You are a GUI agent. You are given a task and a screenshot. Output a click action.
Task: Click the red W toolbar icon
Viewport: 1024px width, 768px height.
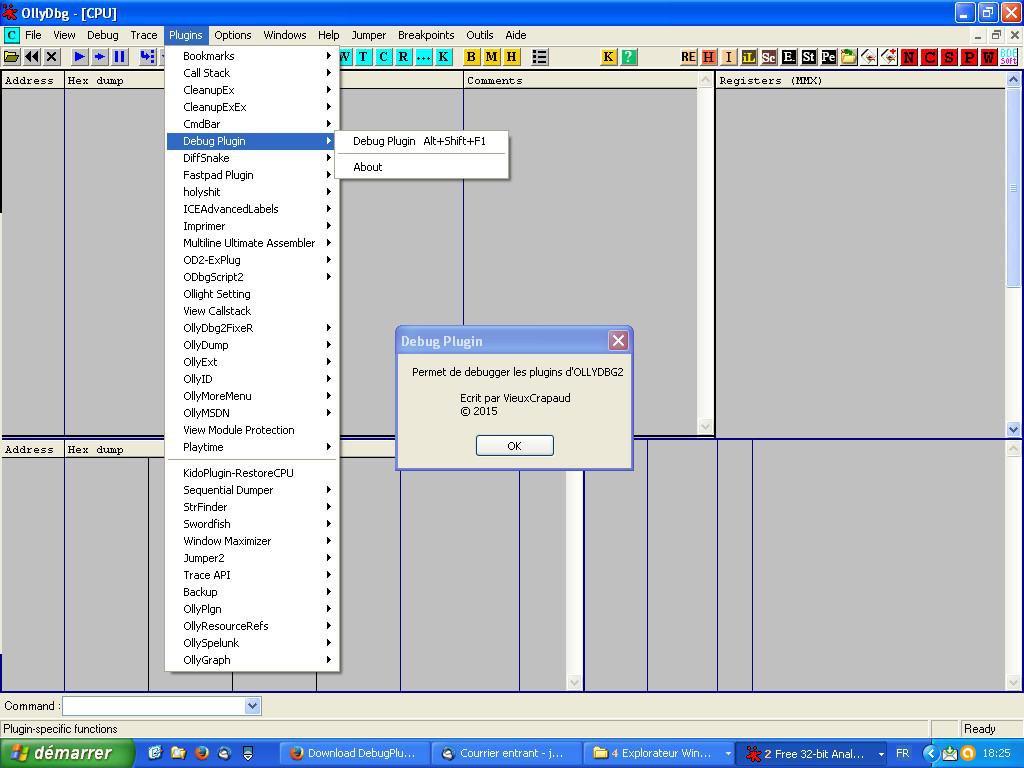989,57
